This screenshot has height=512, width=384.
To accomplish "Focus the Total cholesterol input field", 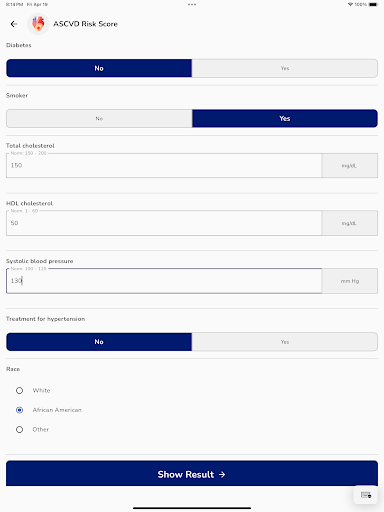I will point(164,165).
